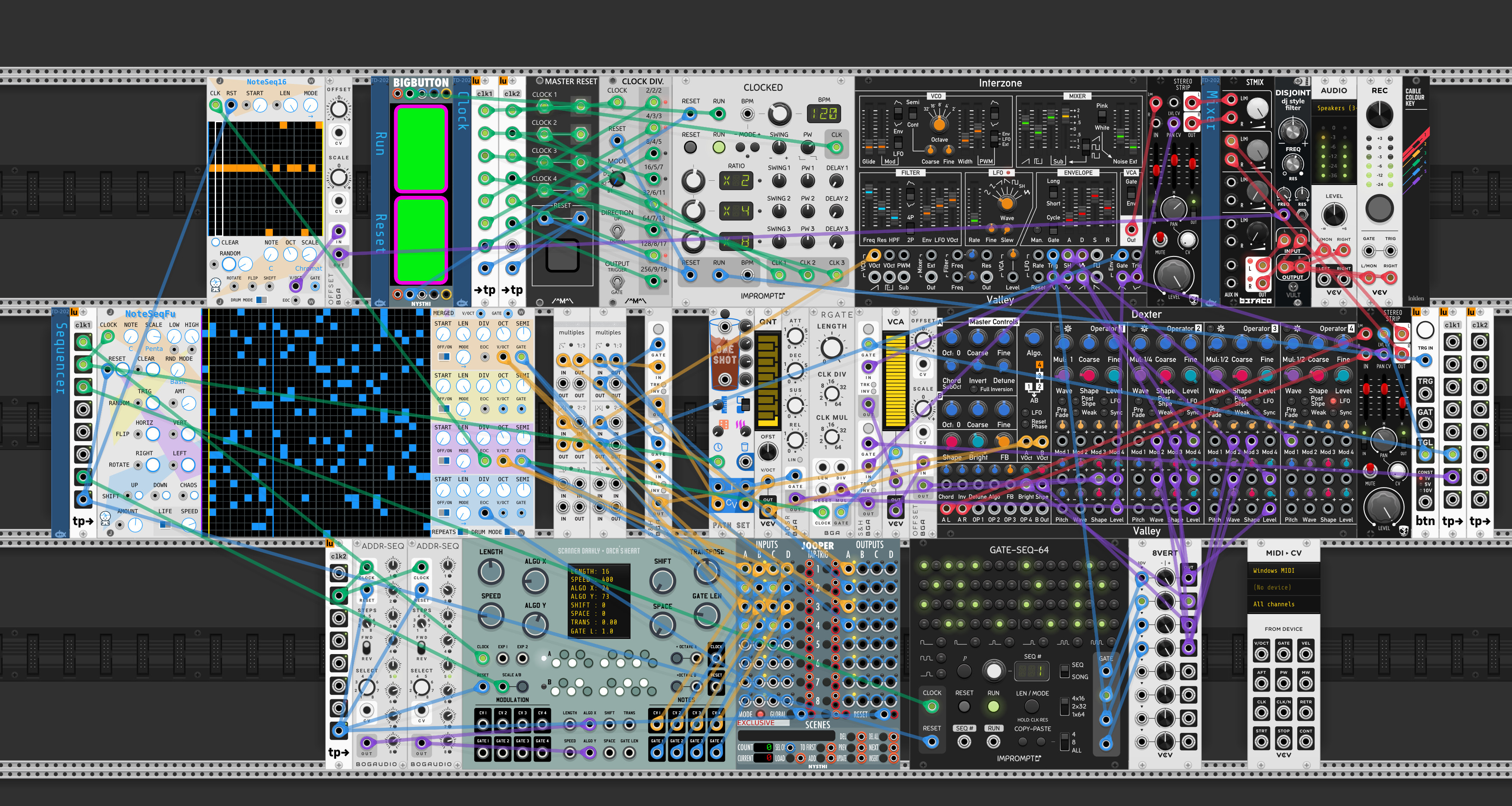Click the MIDI-CV V/OCT output jack
This screenshot has height=806, width=1512.
tap(1261, 653)
